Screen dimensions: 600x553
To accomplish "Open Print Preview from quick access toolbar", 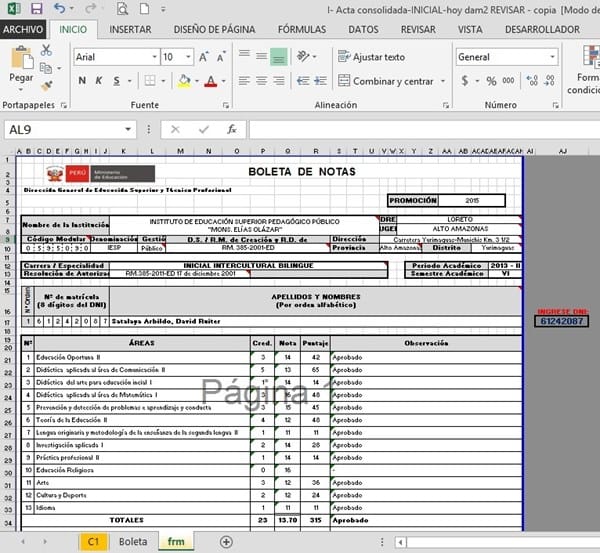I will point(122,8).
